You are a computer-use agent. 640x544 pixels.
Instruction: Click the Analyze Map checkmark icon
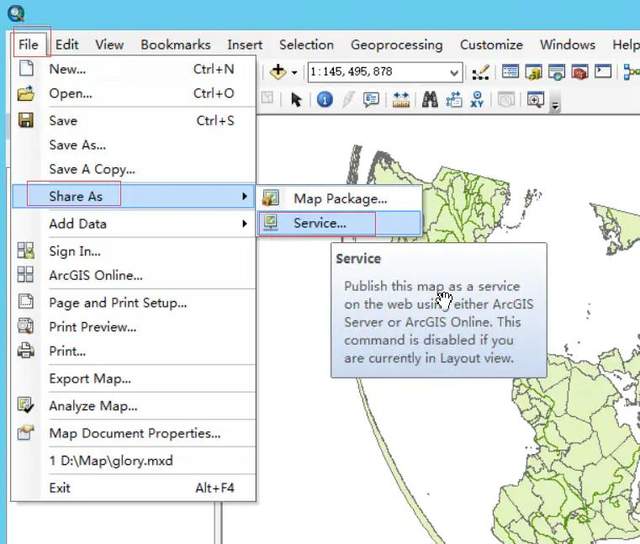click(26, 405)
